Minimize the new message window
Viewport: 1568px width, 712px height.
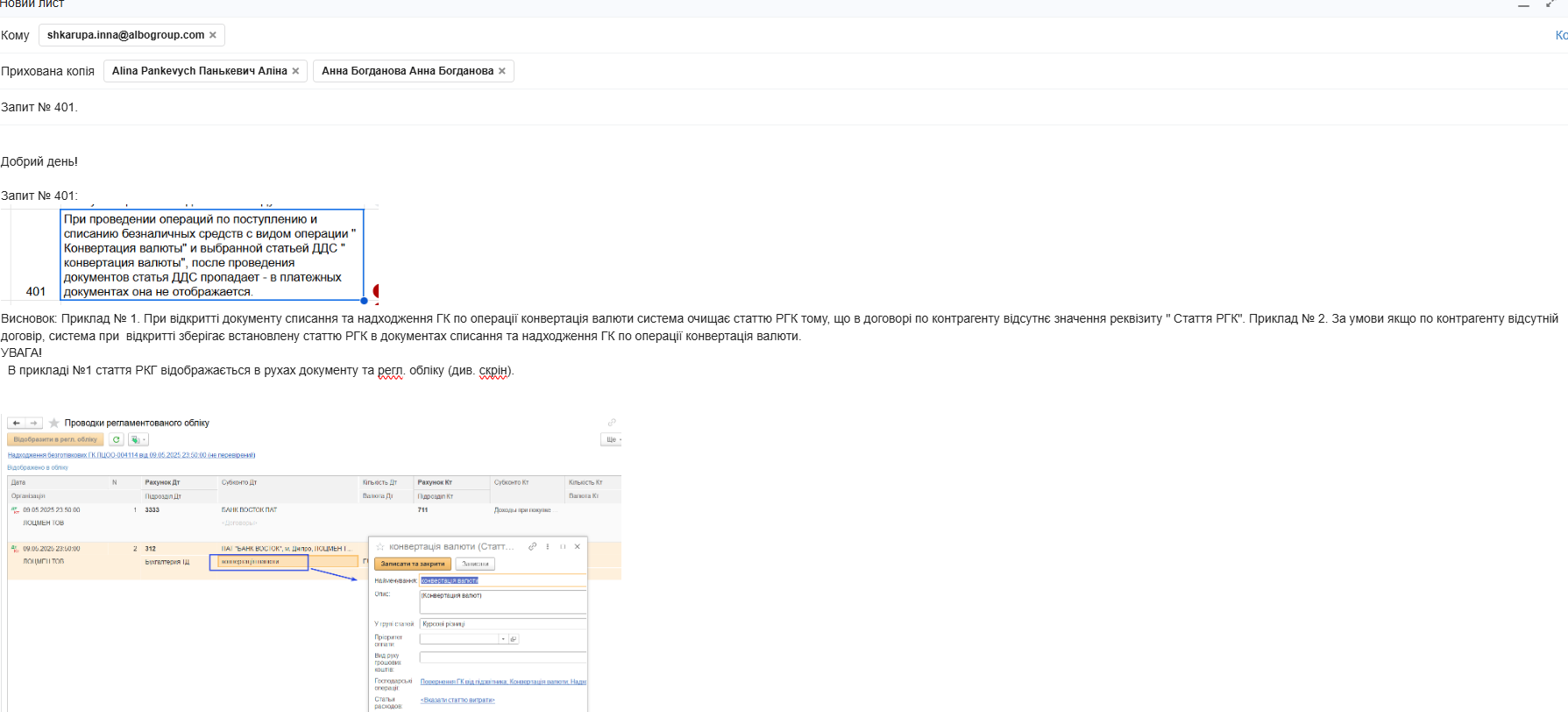tap(1523, 5)
